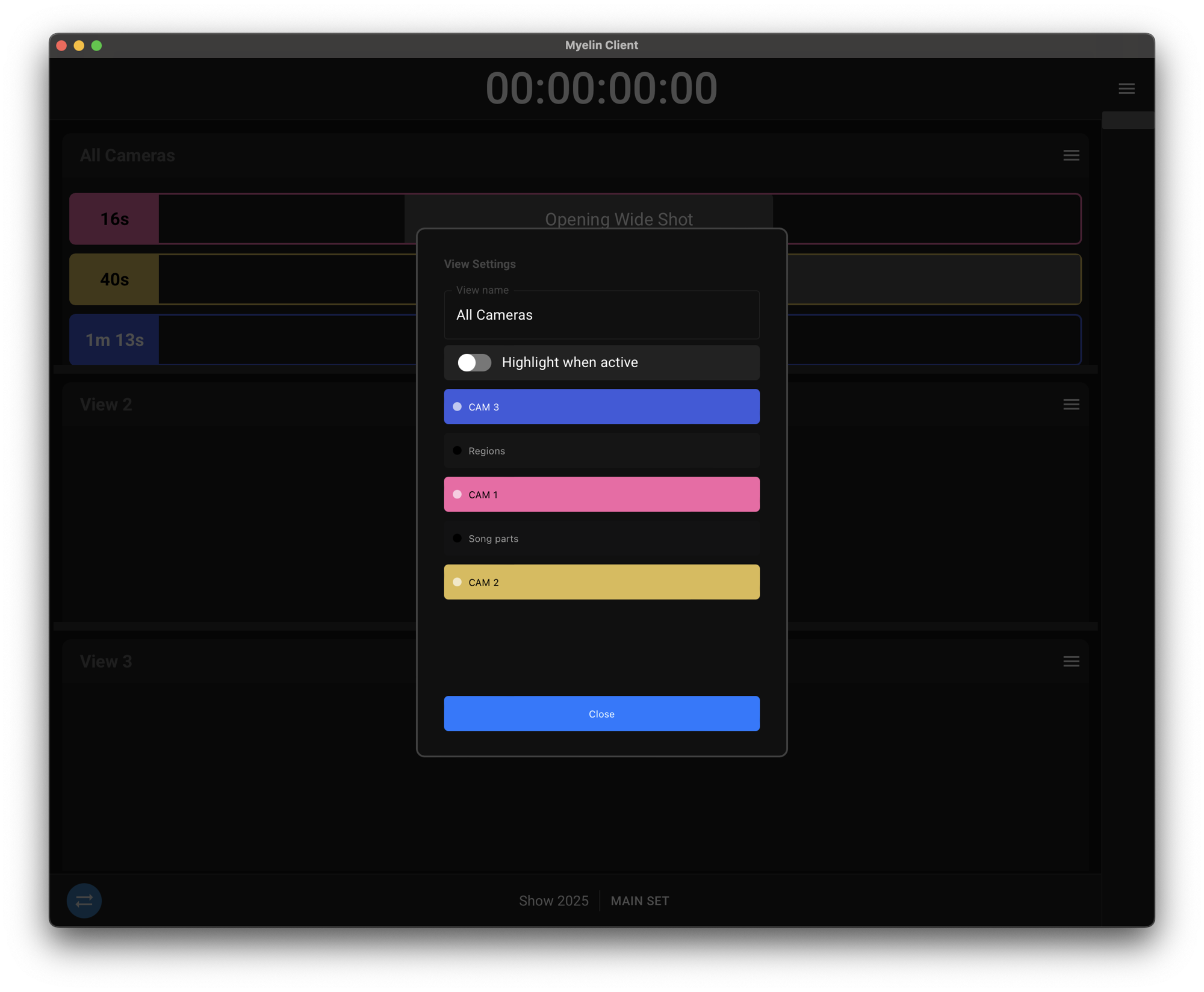Click the 1m 13s blue countdown block

click(x=114, y=340)
